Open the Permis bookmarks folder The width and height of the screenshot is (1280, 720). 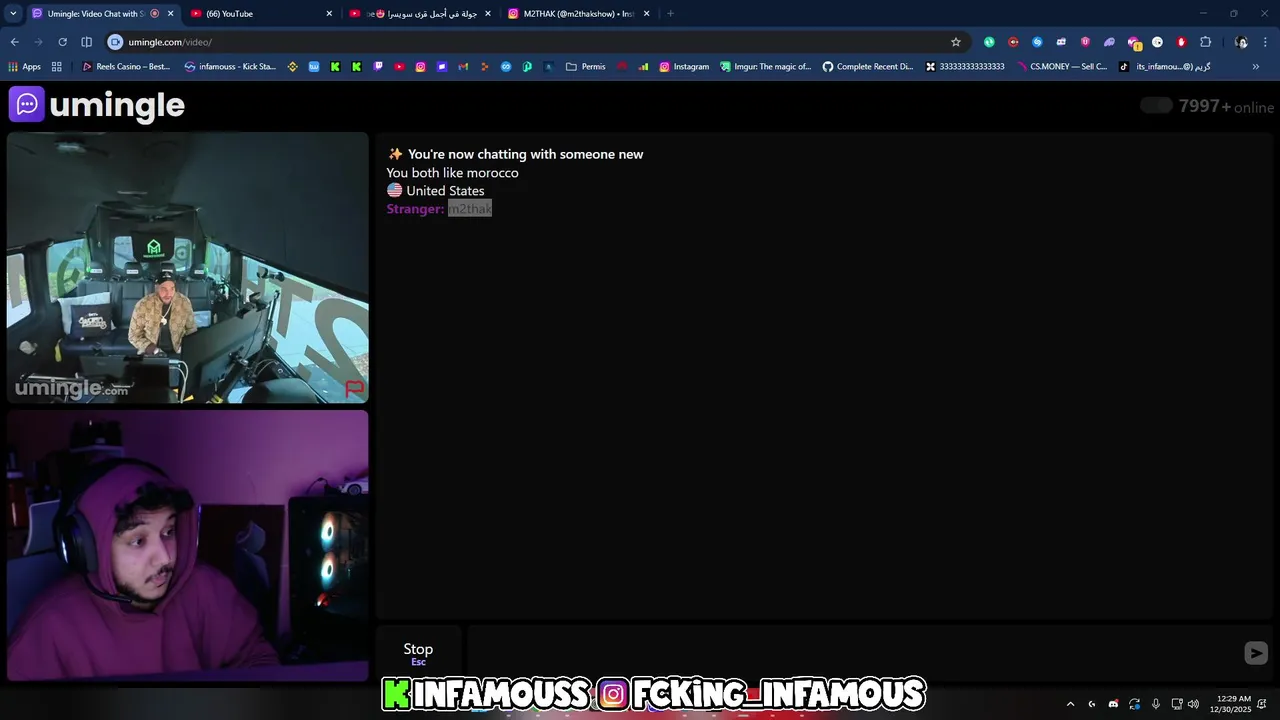[x=586, y=67]
